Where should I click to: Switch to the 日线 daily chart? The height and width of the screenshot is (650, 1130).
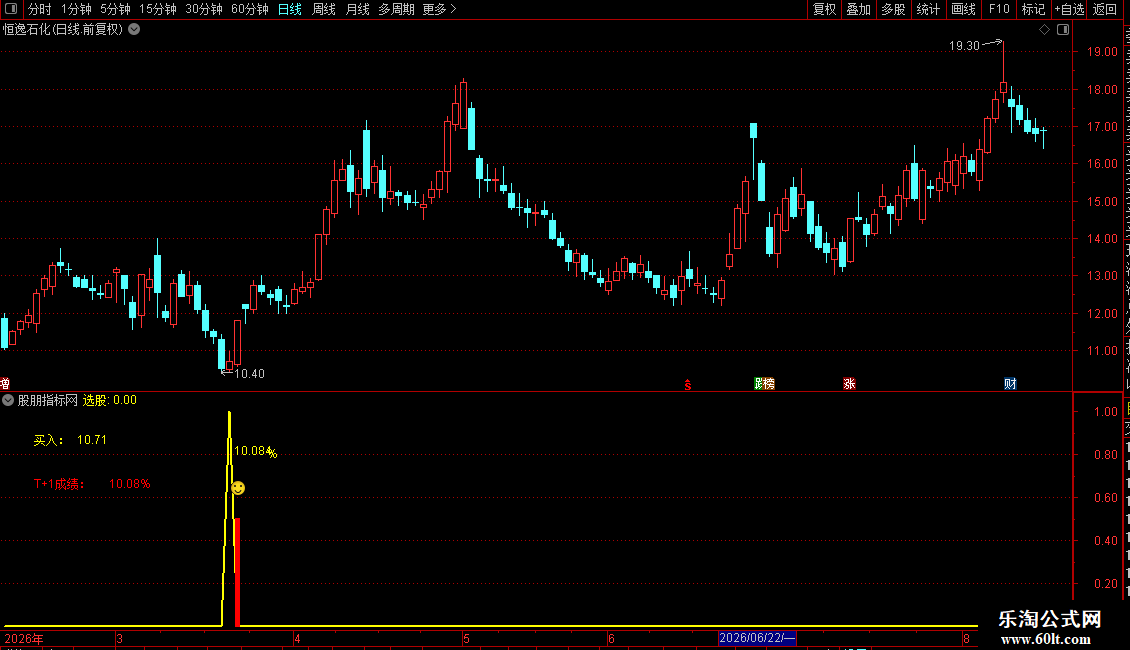tap(290, 9)
